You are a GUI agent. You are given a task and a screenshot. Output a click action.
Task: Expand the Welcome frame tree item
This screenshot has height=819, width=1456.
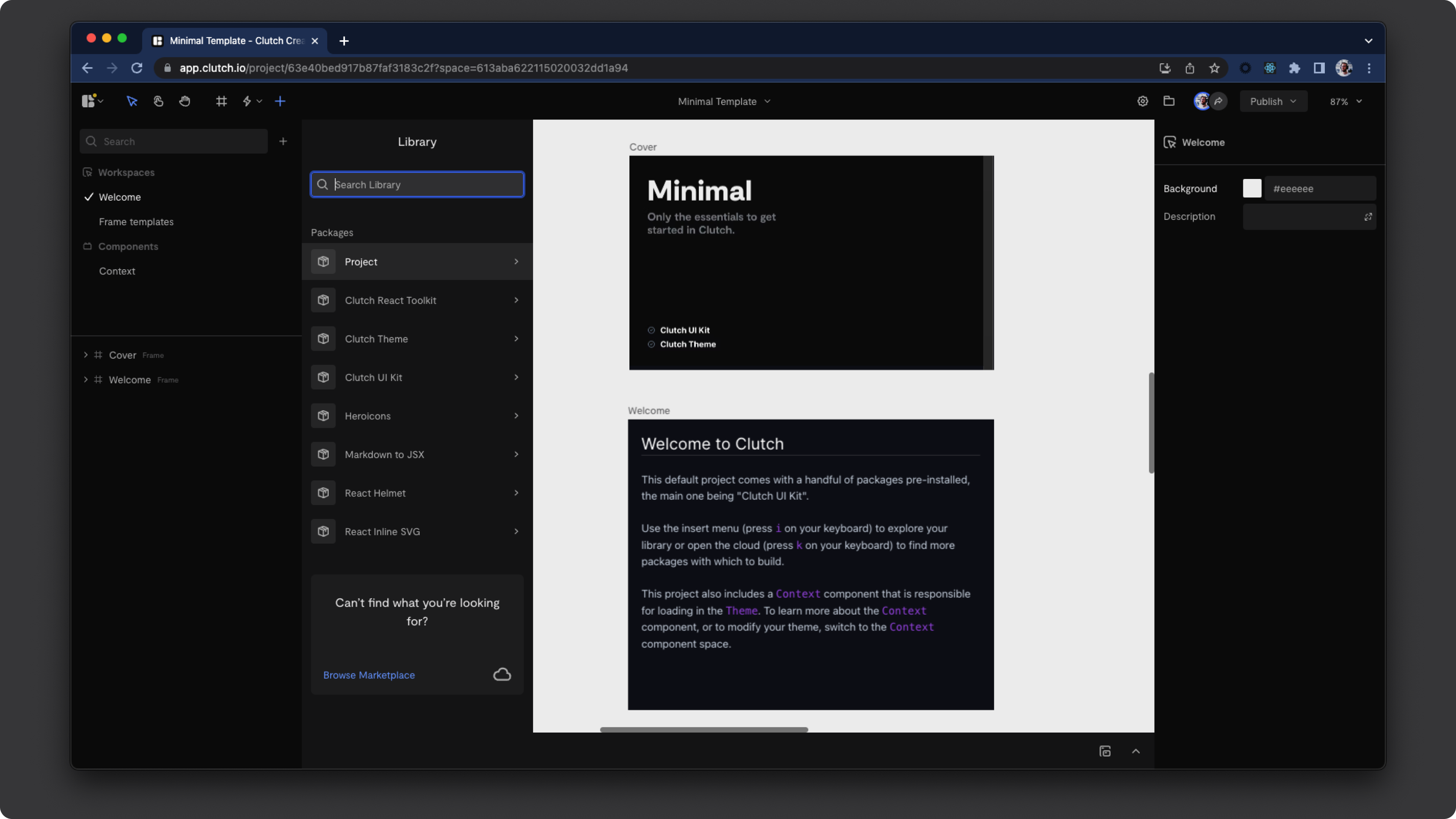tap(85, 379)
